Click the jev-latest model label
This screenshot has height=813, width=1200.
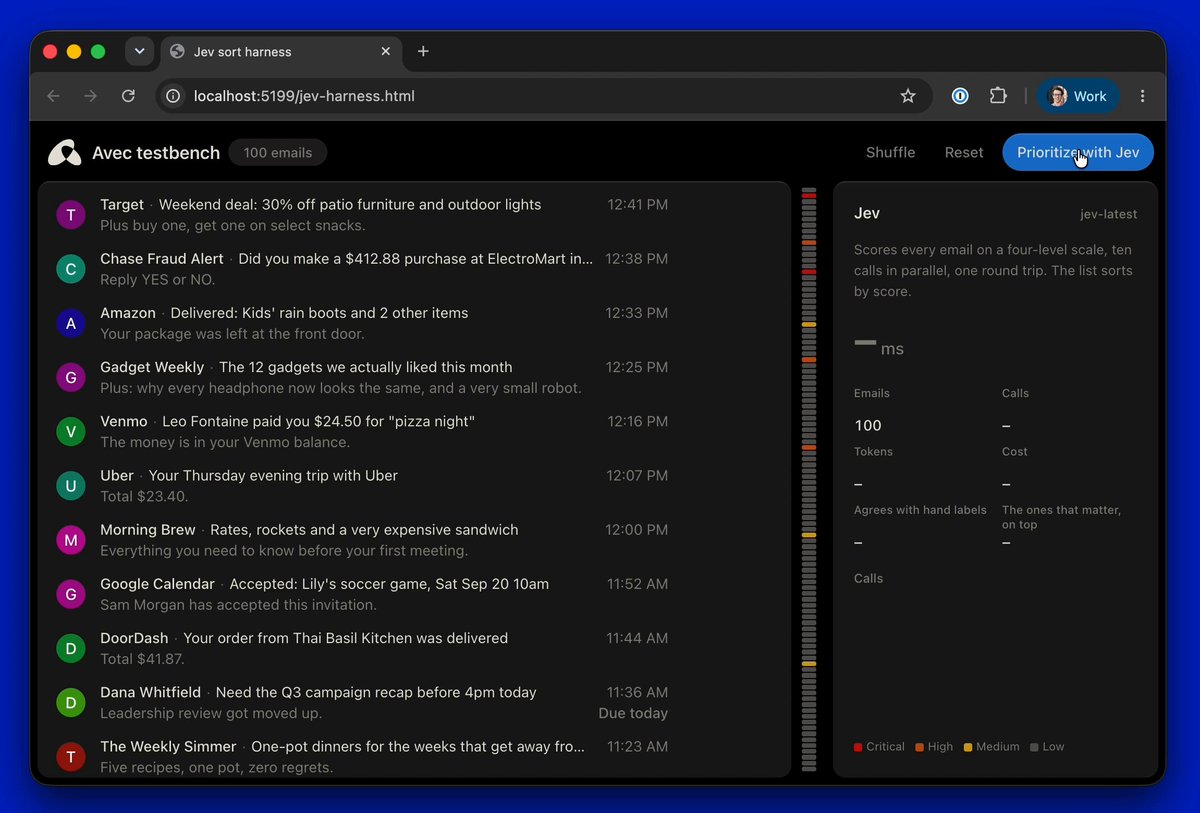tap(1109, 214)
